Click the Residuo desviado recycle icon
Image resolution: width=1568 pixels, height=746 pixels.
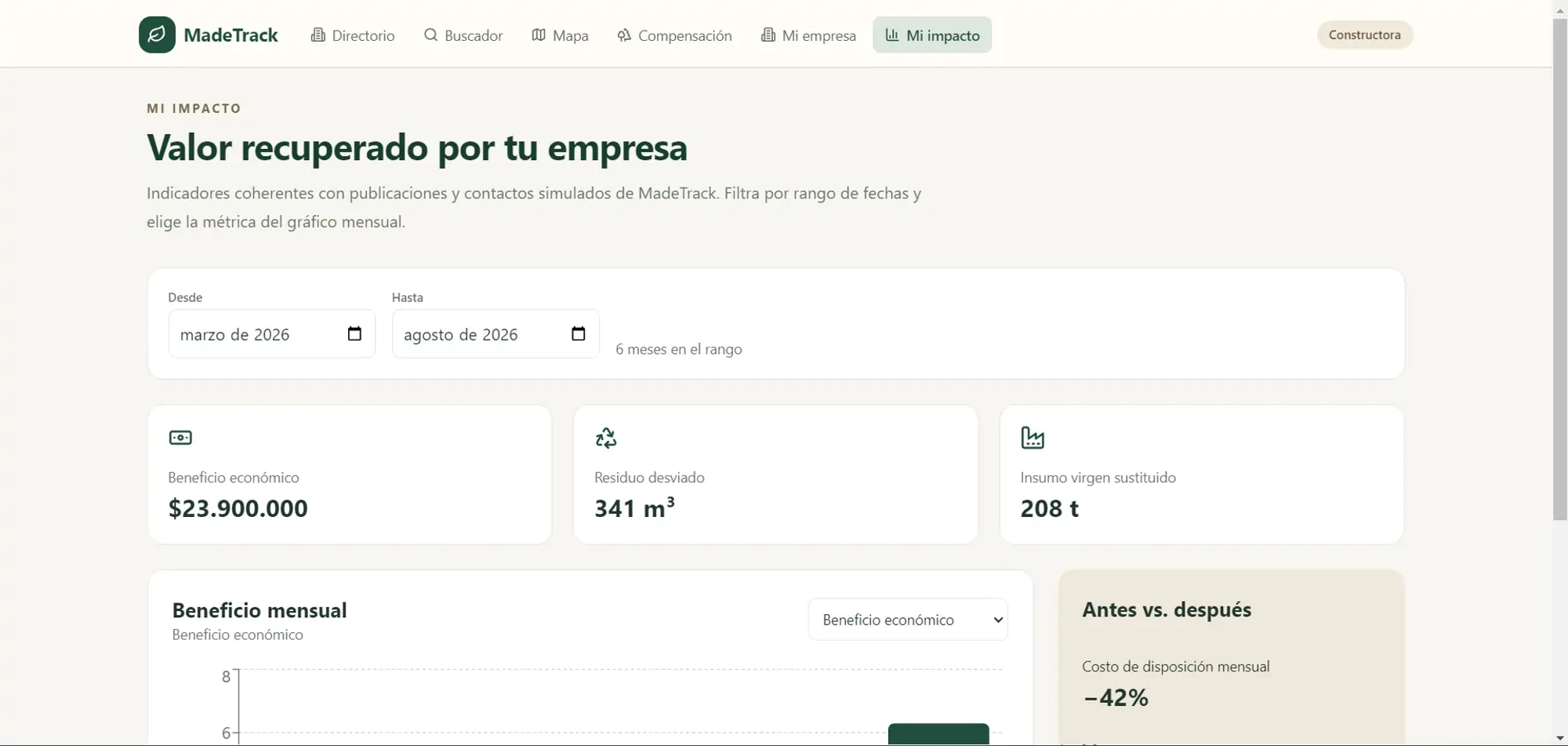(606, 438)
